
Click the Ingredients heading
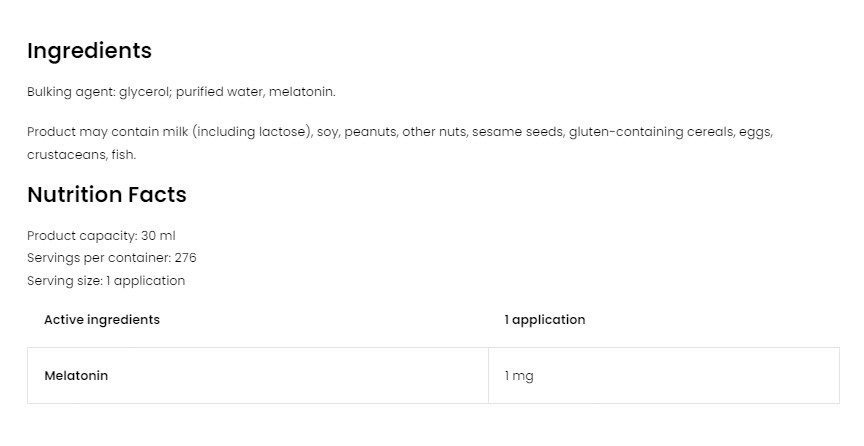click(x=89, y=51)
